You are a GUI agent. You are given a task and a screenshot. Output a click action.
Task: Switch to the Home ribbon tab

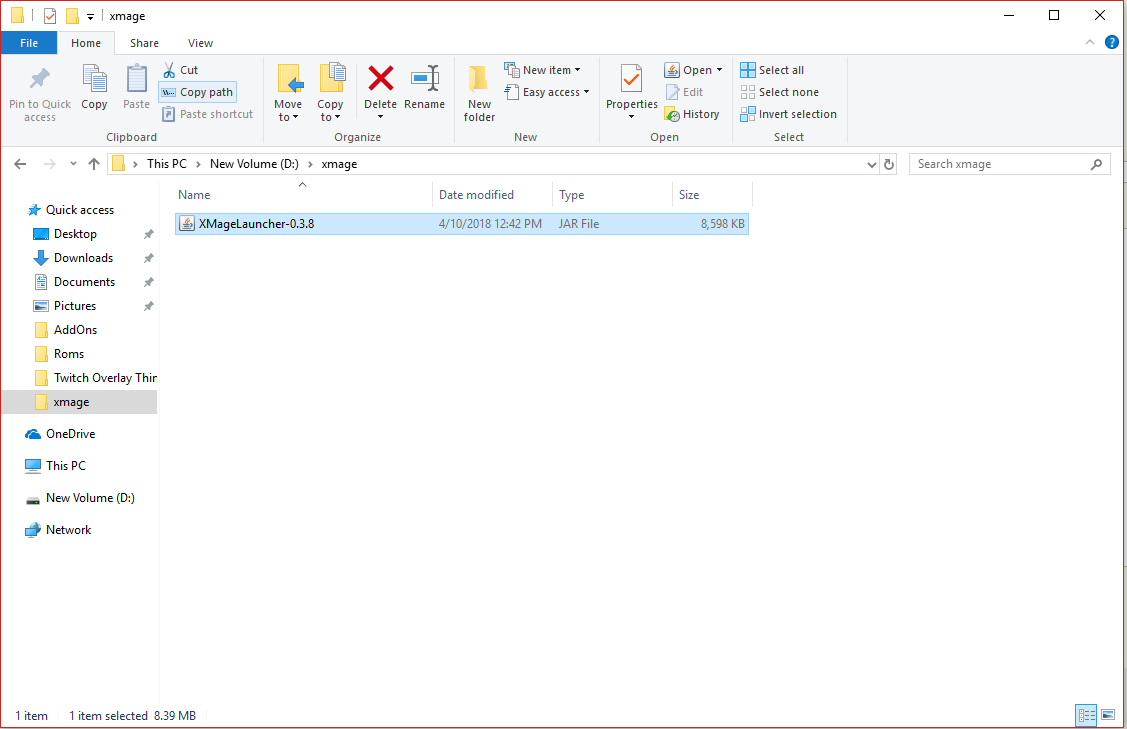86,43
